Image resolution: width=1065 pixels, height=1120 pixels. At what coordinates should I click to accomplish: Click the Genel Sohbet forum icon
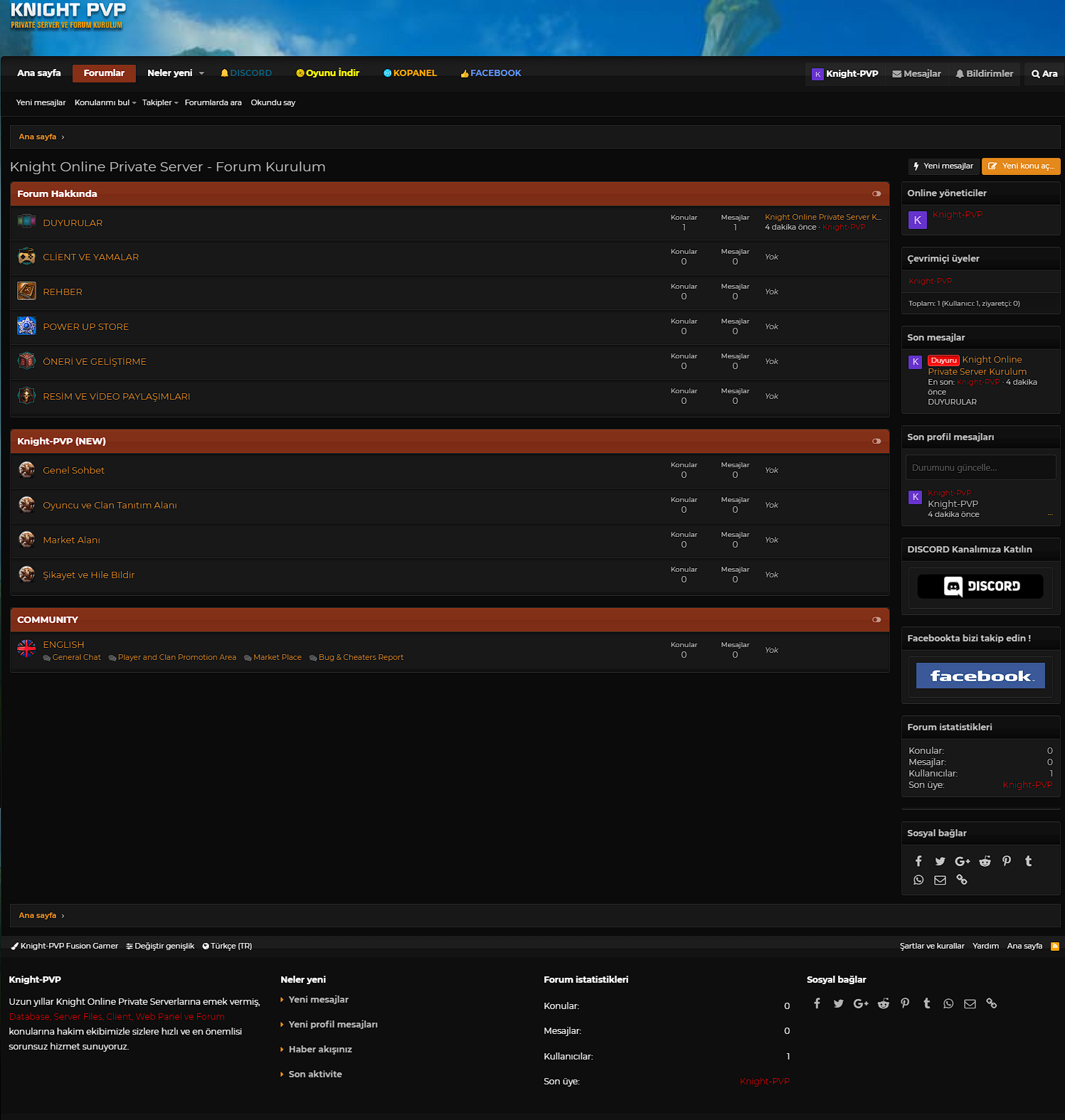[26, 469]
